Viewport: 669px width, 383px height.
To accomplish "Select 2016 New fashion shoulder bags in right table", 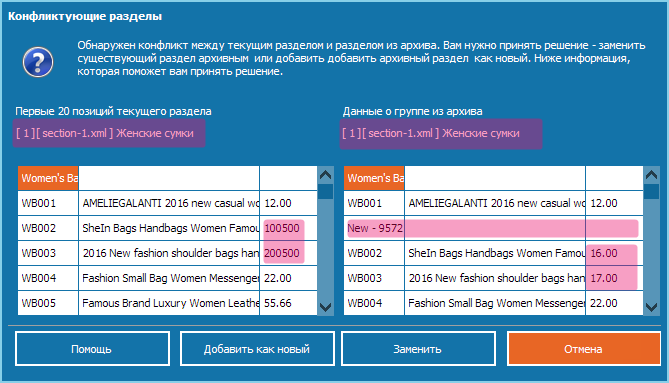I will coord(495,278).
